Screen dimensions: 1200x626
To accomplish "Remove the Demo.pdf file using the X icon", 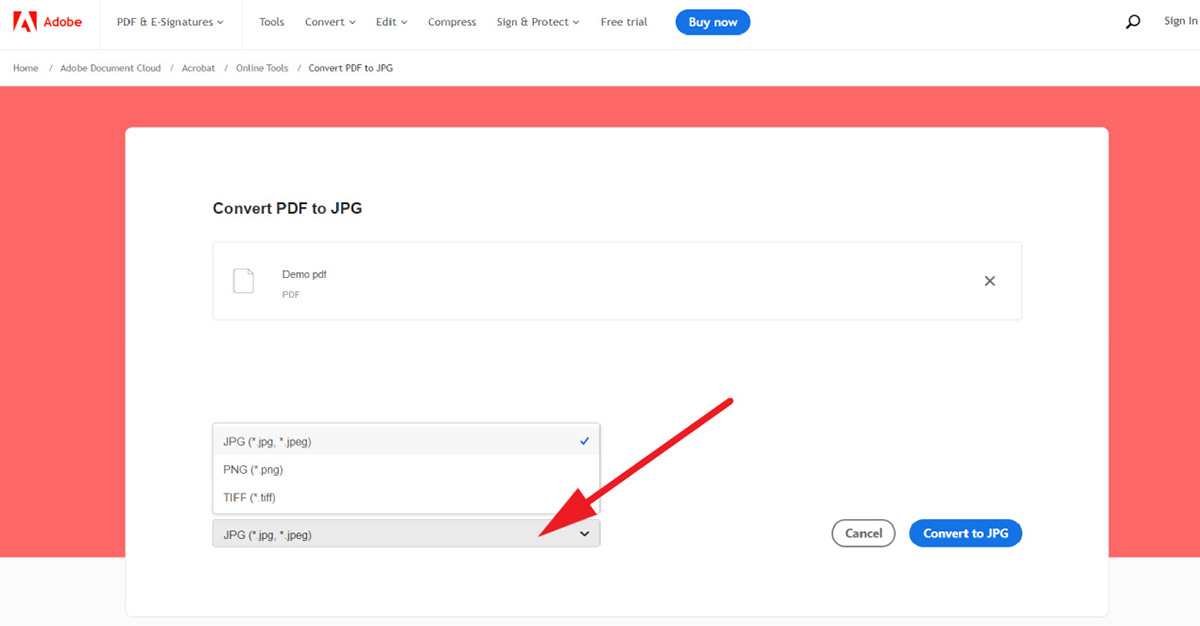I will click(989, 281).
